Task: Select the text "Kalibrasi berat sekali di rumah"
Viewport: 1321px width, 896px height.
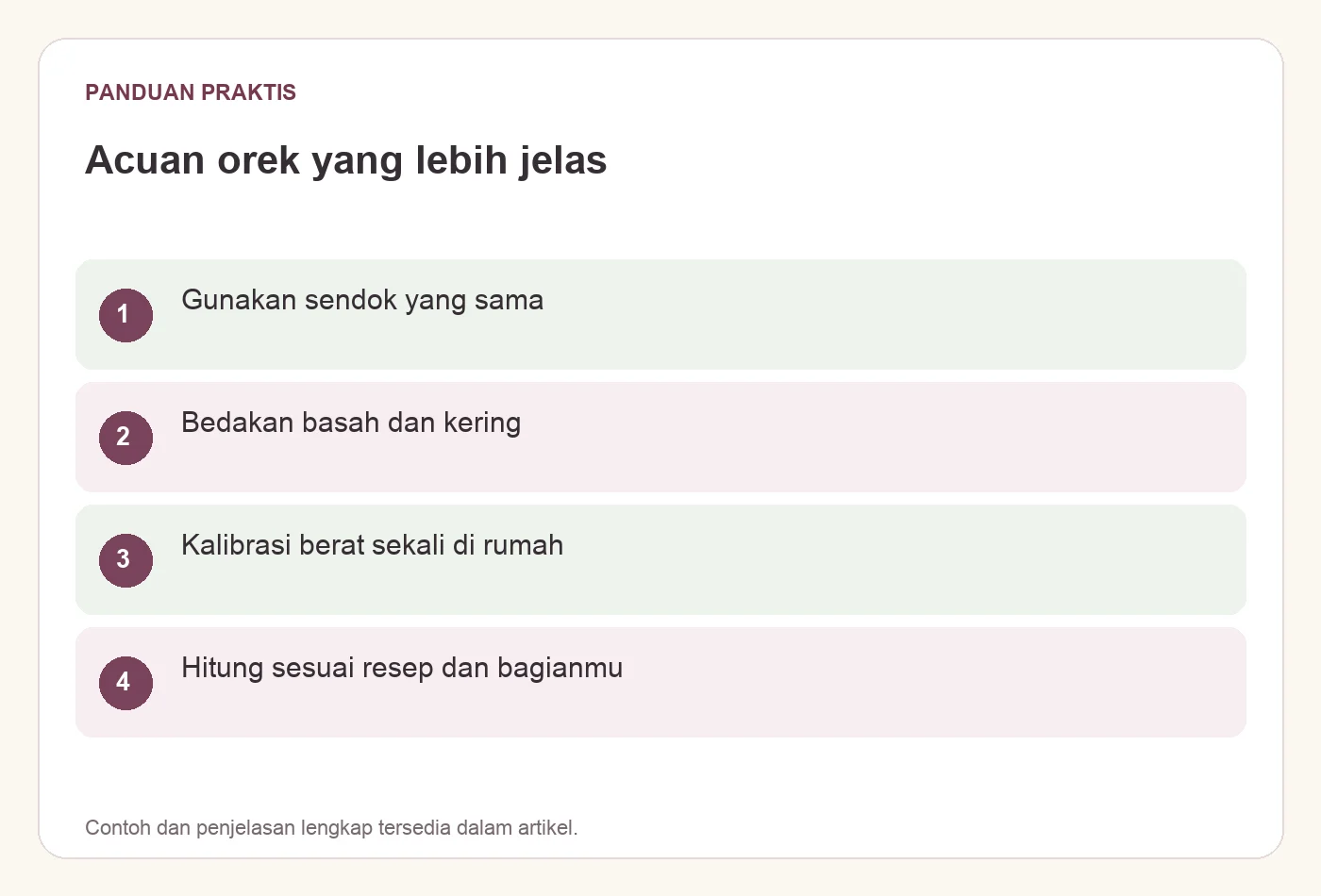Action: (x=372, y=545)
